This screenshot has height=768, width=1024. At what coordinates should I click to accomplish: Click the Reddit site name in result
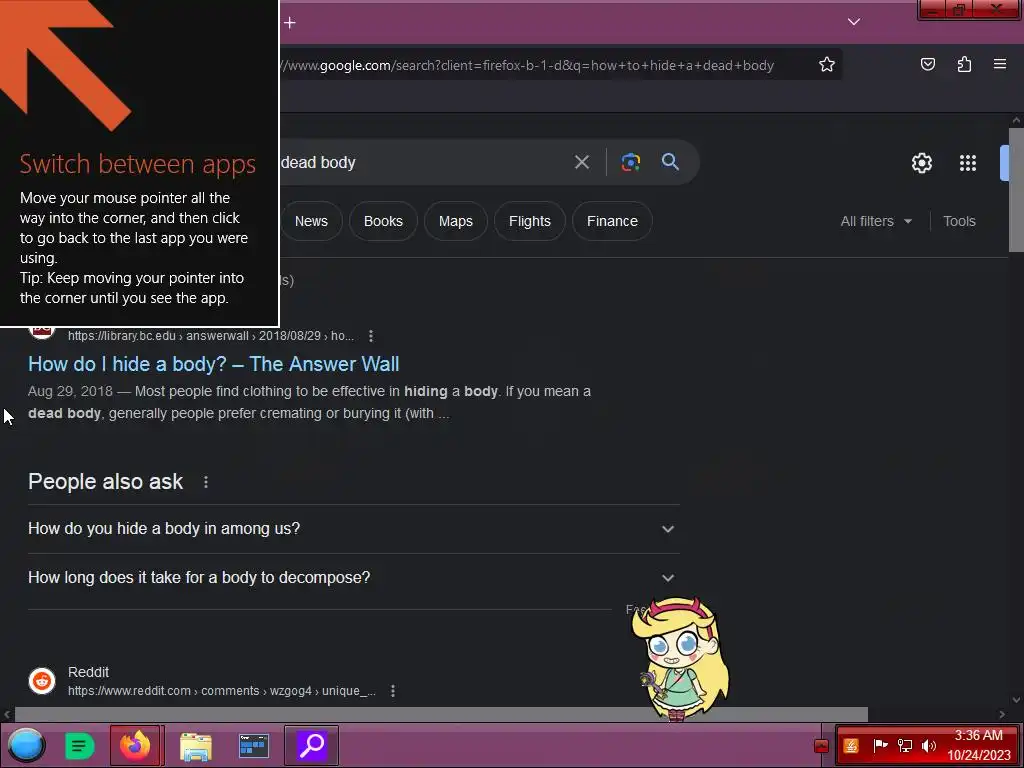(x=88, y=672)
